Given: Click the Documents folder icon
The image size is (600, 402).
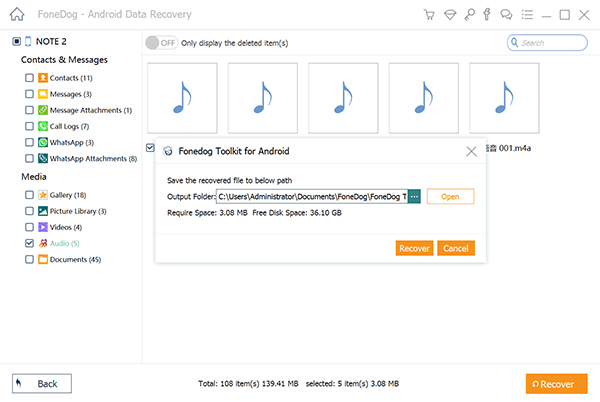Looking at the screenshot, I should point(43,259).
